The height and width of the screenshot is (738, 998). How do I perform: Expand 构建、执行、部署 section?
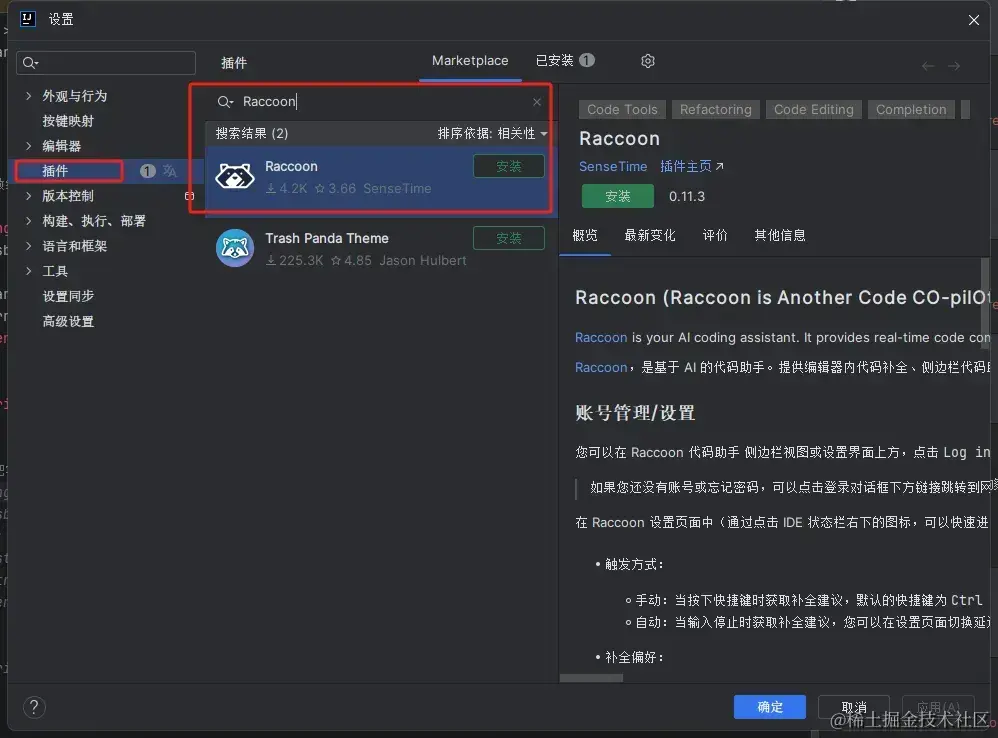pos(28,221)
